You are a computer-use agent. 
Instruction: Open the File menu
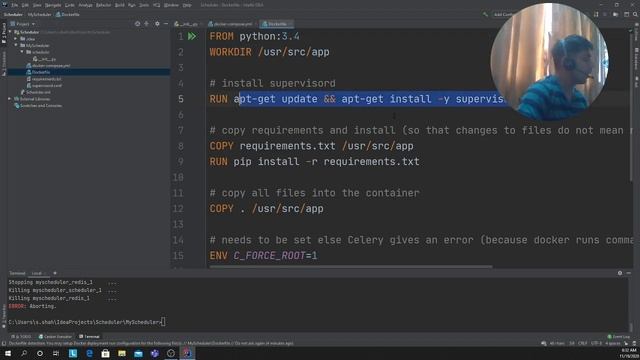[15, 5]
